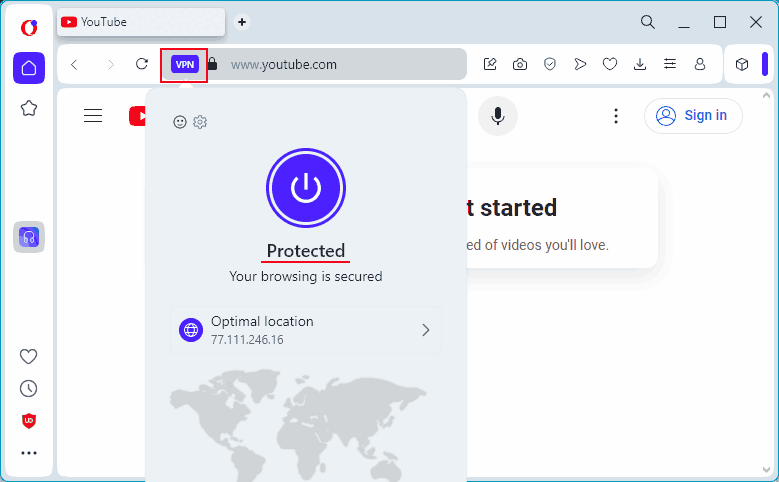
Task: Open the Flow send arrow icon
Action: pos(580,64)
